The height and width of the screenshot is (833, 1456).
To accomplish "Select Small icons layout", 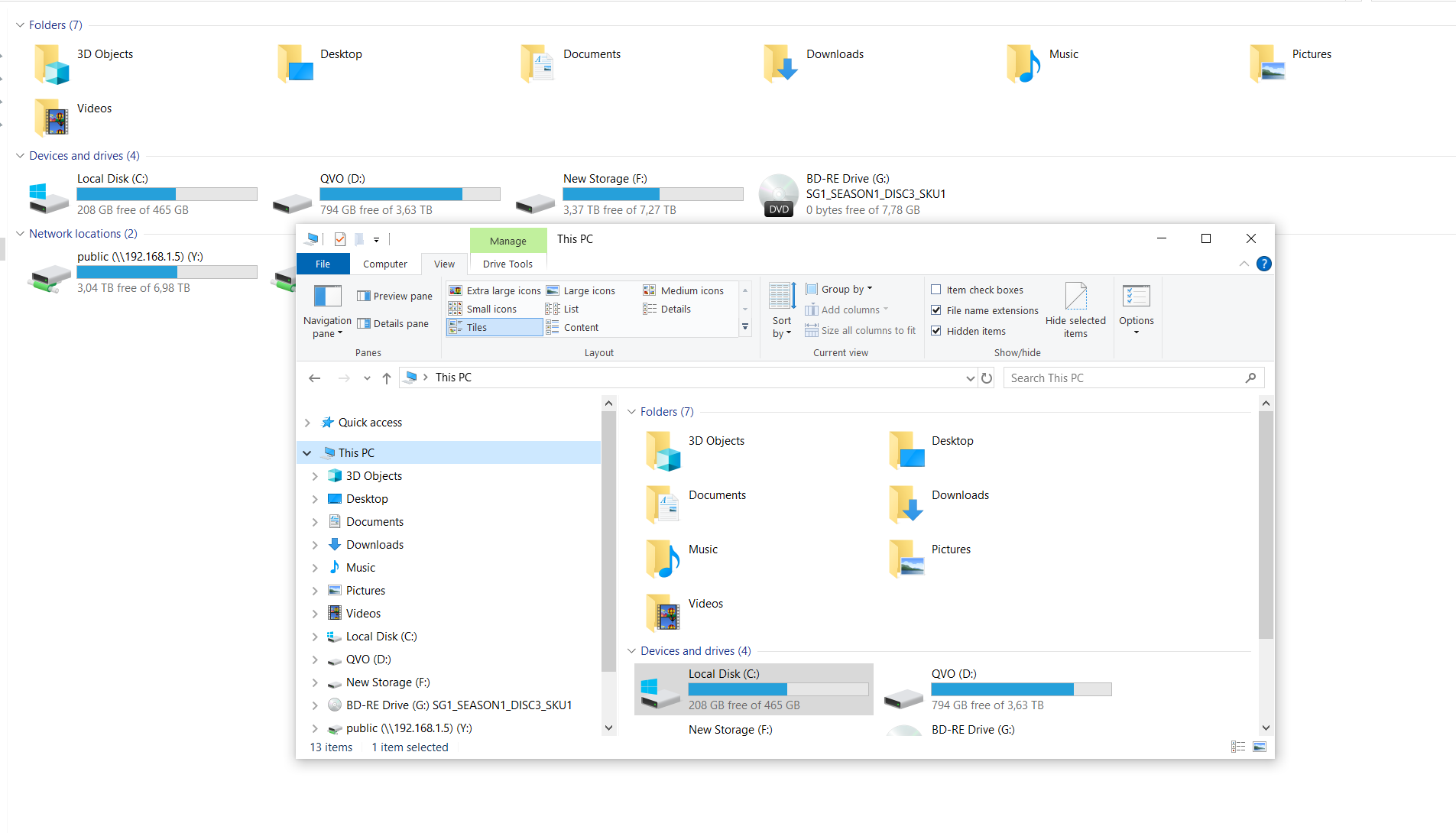I will pyautogui.click(x=482, y=309).
